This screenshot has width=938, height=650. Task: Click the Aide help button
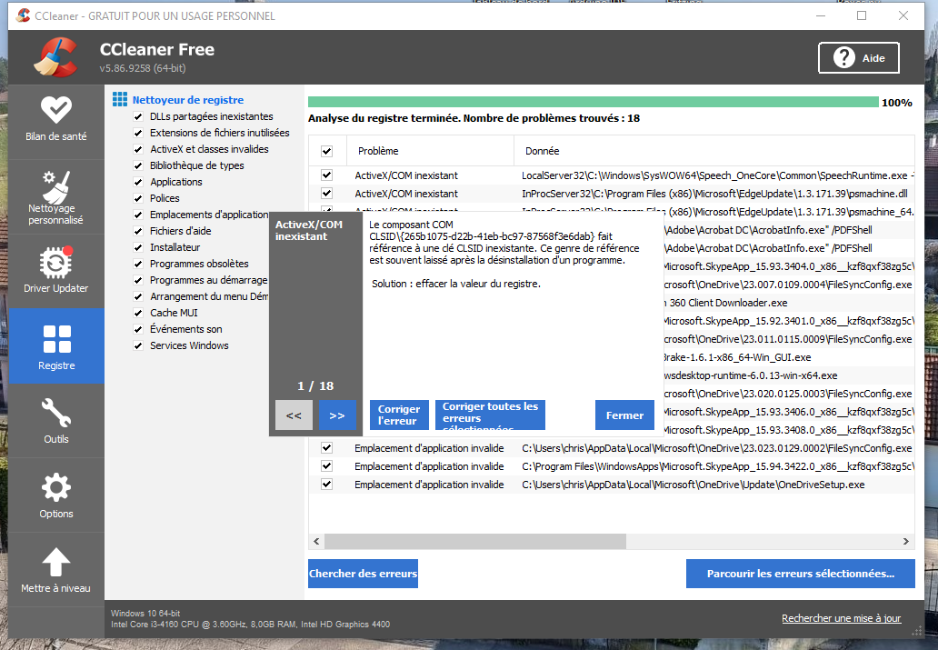coord(858,58)
